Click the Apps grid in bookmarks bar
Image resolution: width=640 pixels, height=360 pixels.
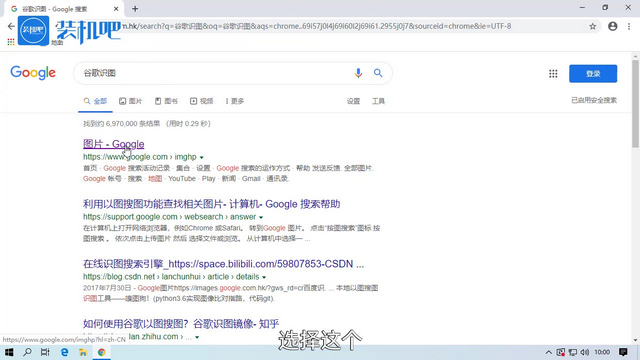click(11, 42)
